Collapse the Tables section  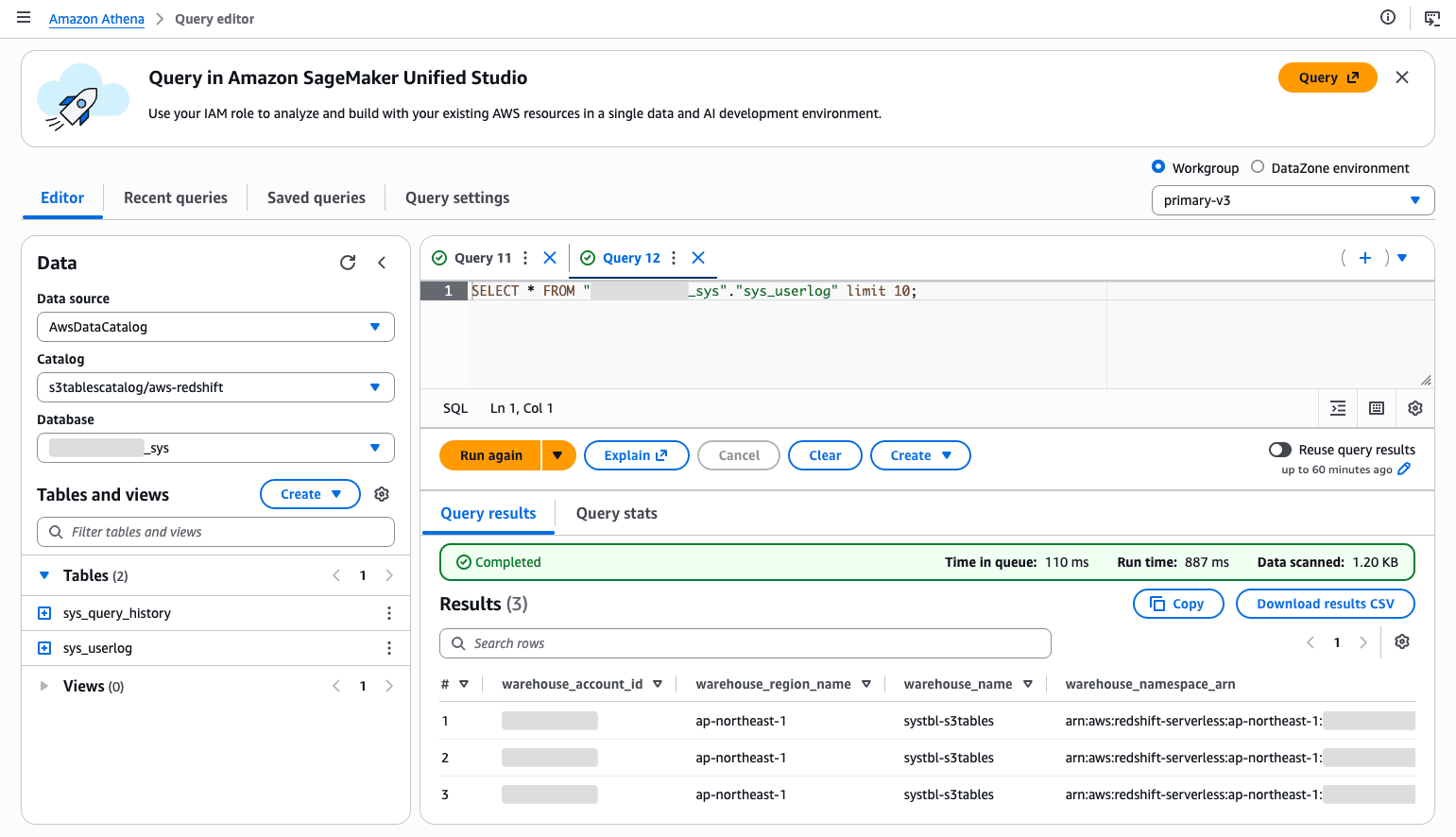(x=44, y=575)
